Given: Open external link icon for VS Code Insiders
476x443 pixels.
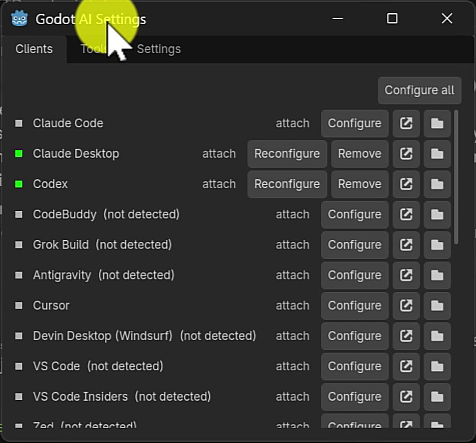Looking at the screenshot, I should coord(406,396).
